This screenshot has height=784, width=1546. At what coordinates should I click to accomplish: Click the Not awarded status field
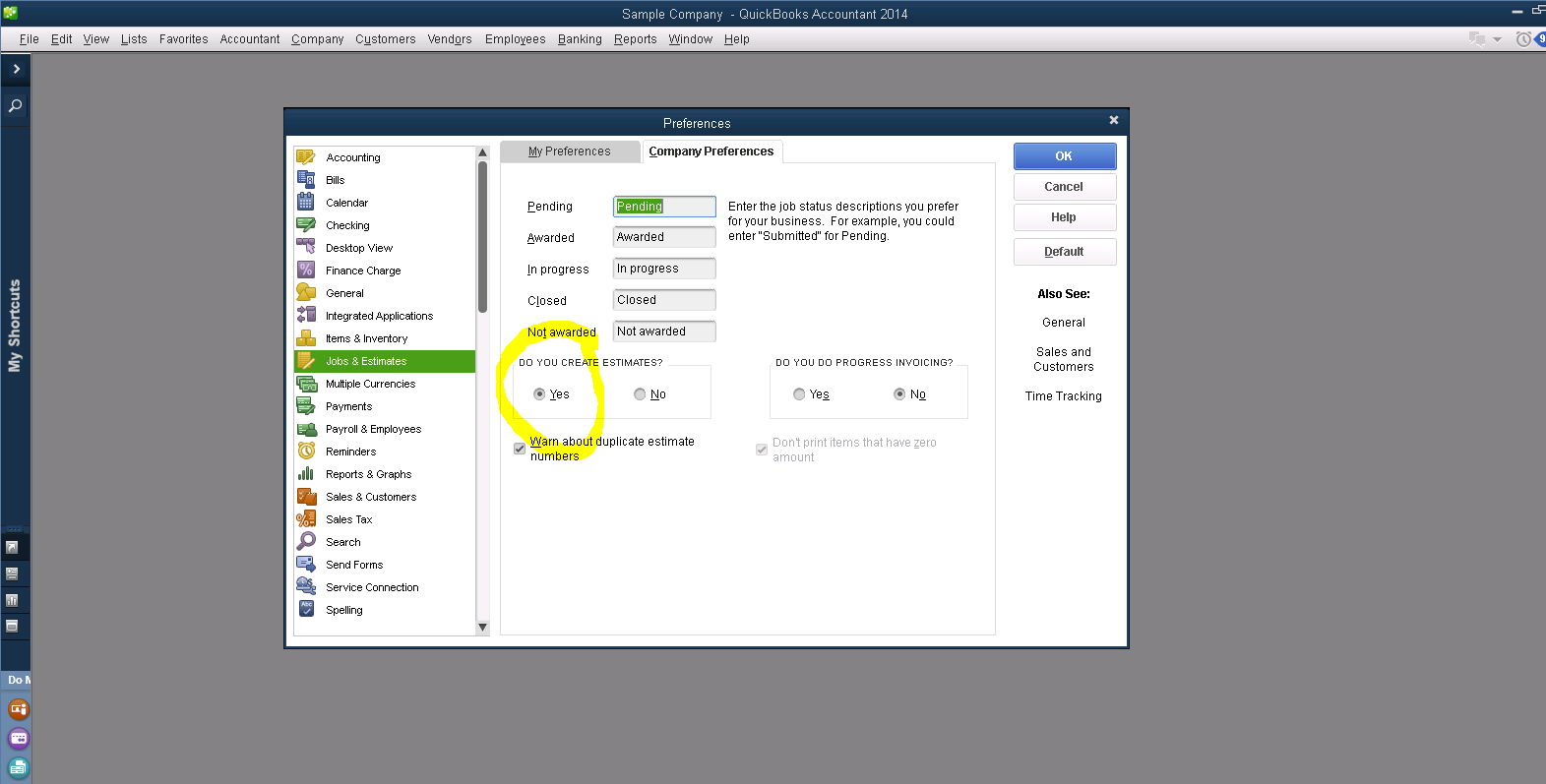click(664, 332)
